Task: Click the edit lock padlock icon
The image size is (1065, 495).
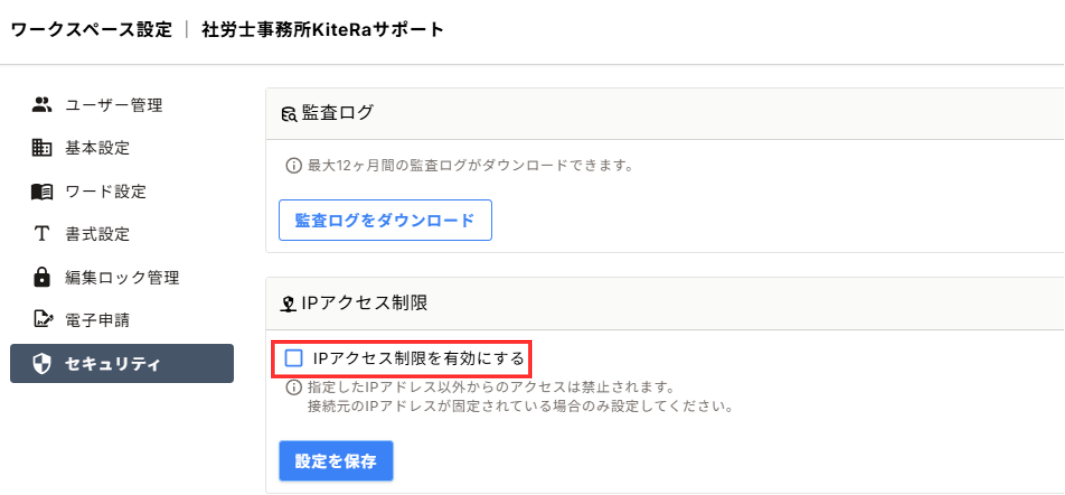Action: coord(42,277)
